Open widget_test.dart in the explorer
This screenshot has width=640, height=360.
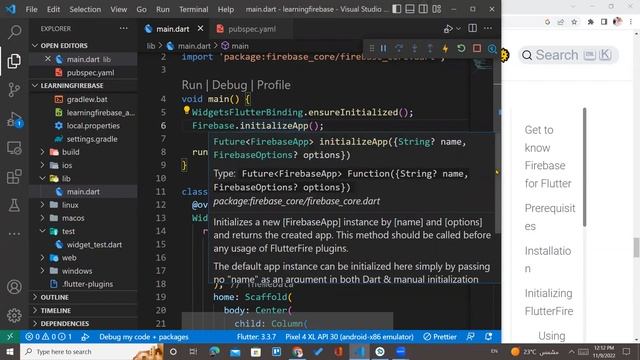point(94,244)
